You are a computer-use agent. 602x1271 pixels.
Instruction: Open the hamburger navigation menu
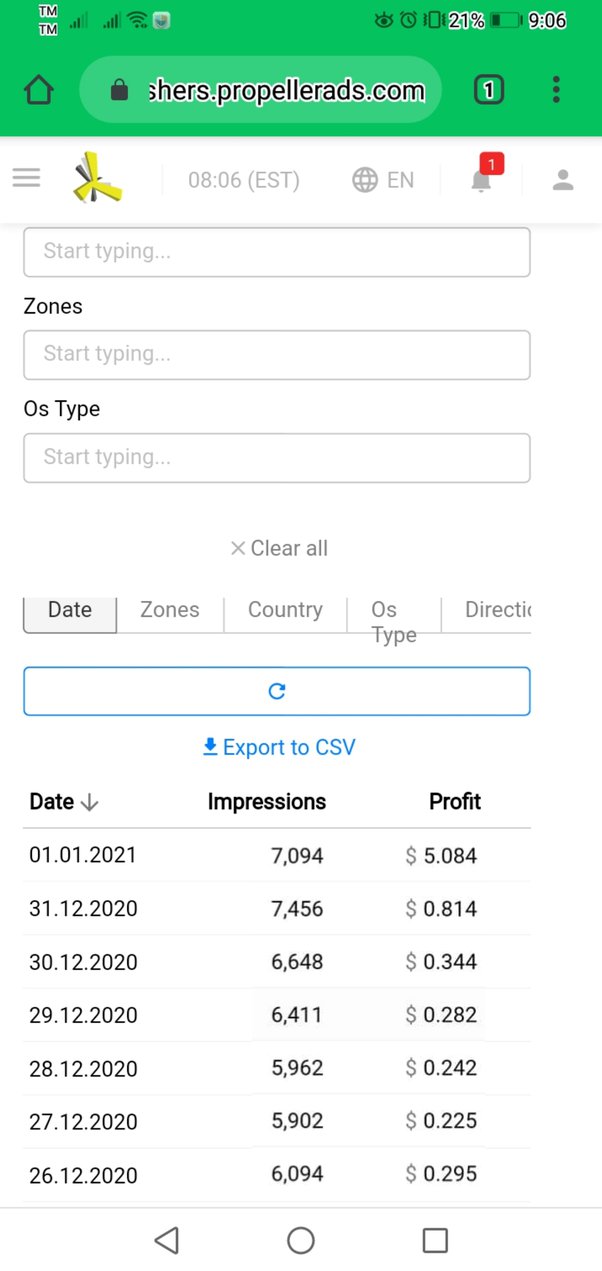click(26, 179)
